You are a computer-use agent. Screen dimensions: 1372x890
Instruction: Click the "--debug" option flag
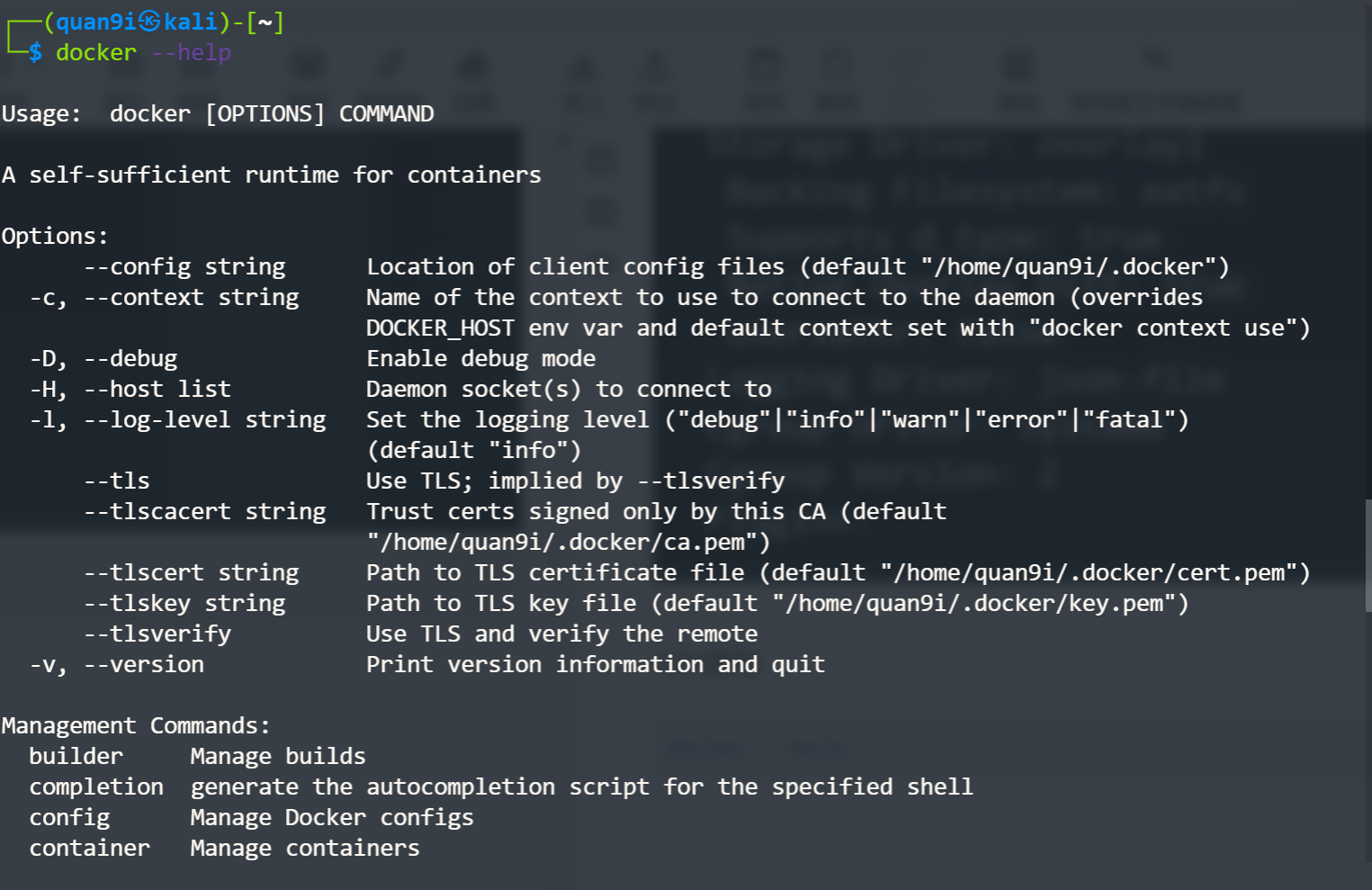pyautogui.click(x=130, y=359)
